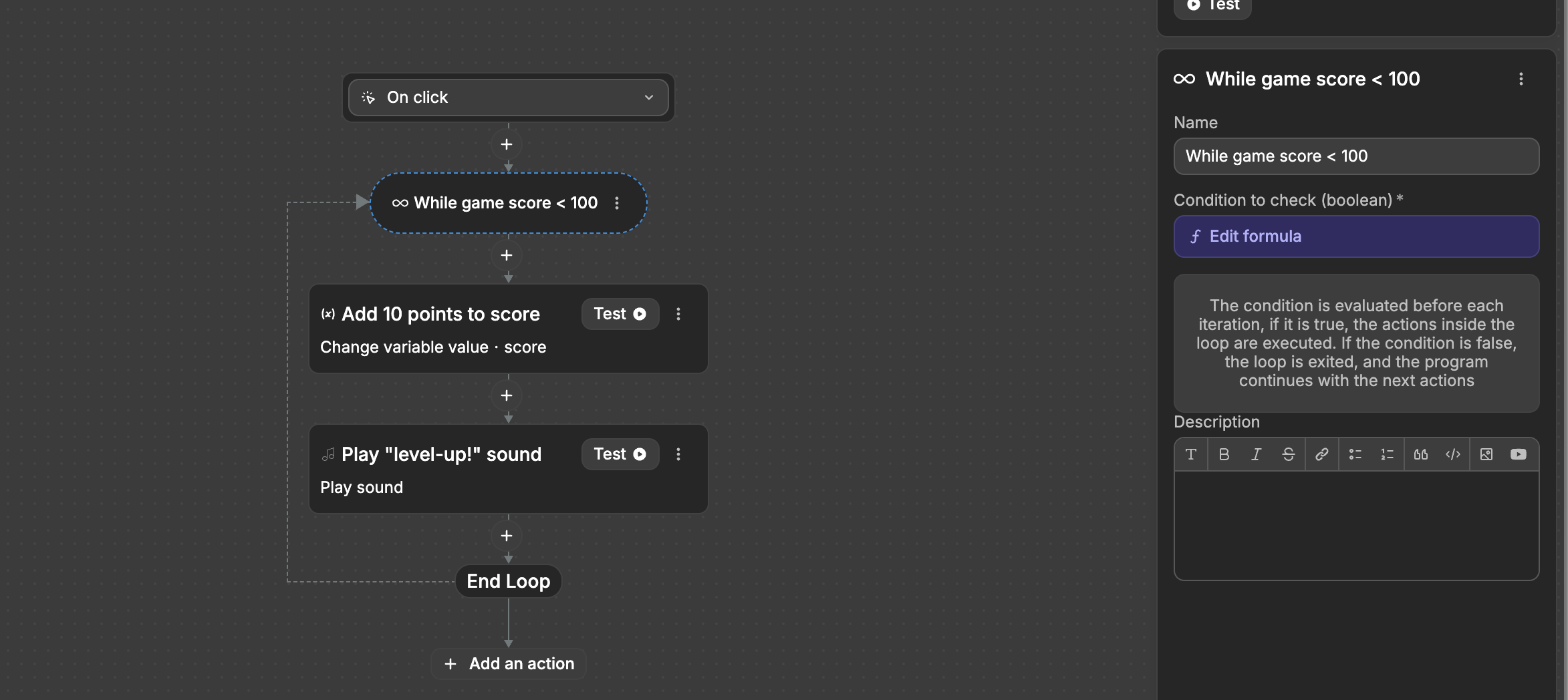Viewport: 1568px width, 700px height.
Task: Open options menu for Add 10 points action
Action: tap(678, 314)
